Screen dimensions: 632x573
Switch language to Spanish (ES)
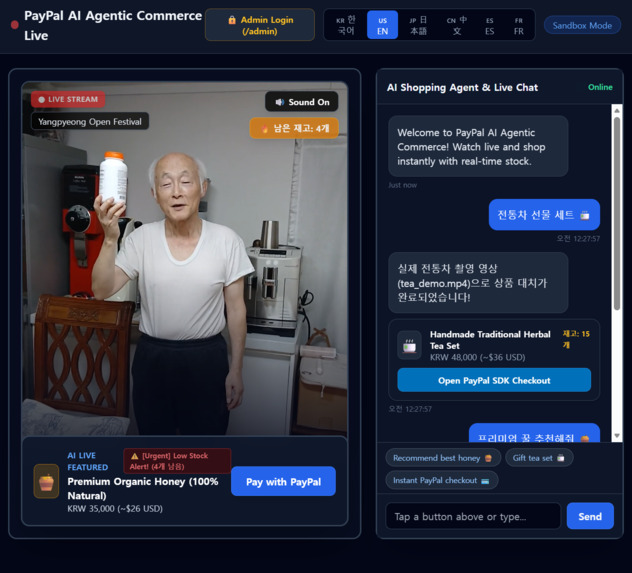pos(489,25)
